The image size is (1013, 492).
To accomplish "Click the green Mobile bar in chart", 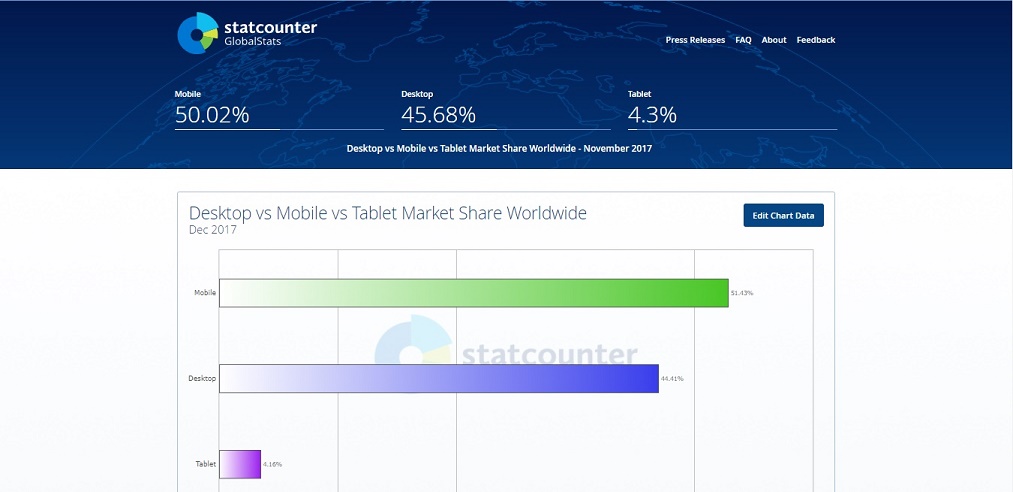I will (x=474, y=293).
